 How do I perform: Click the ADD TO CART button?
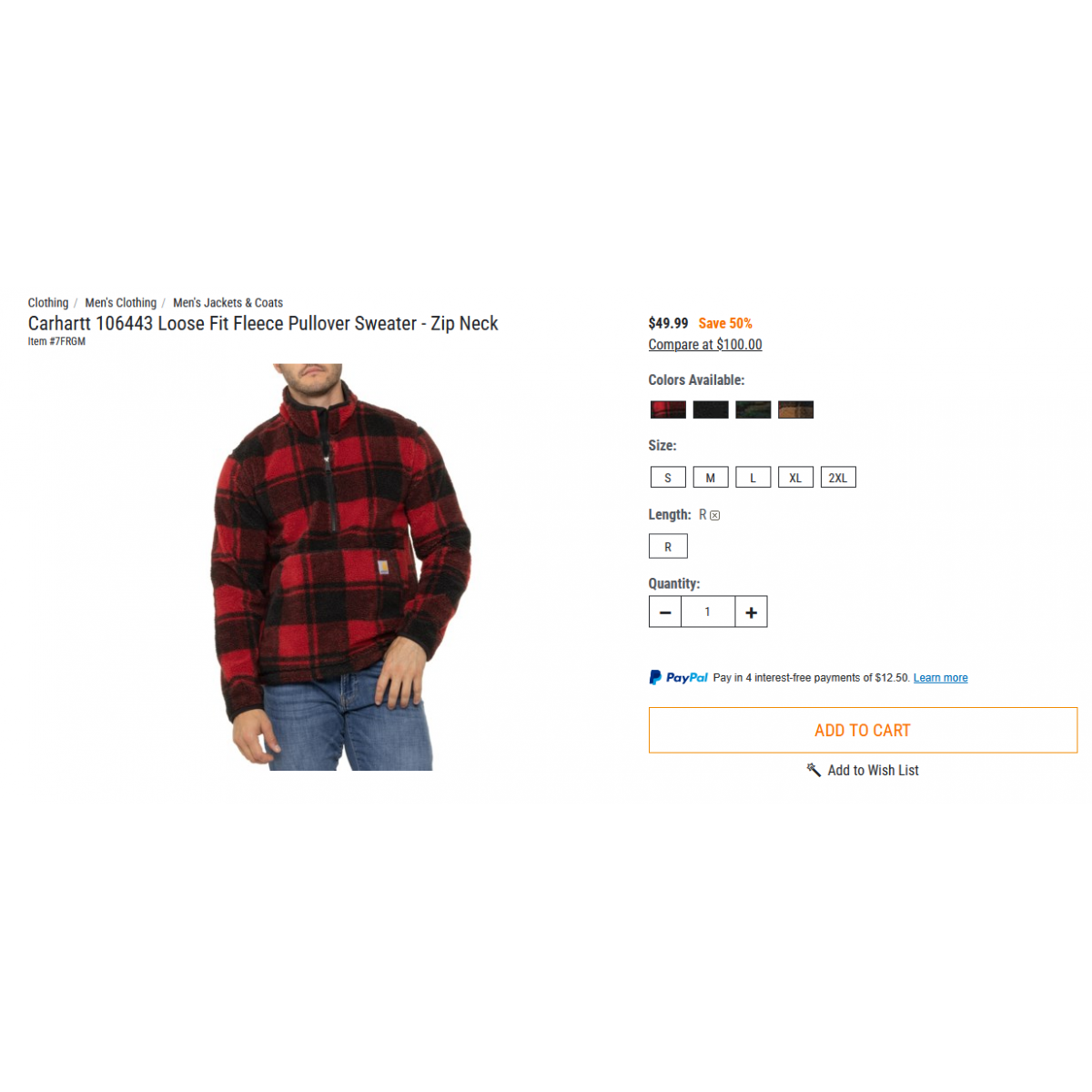click(863, 730)
